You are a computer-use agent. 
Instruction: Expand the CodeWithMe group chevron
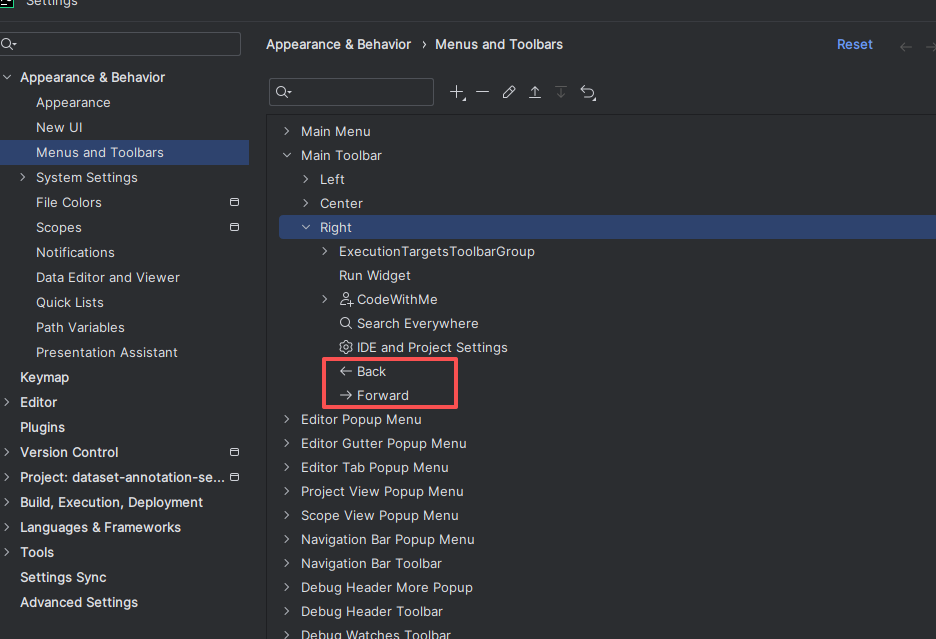[325, 299]
